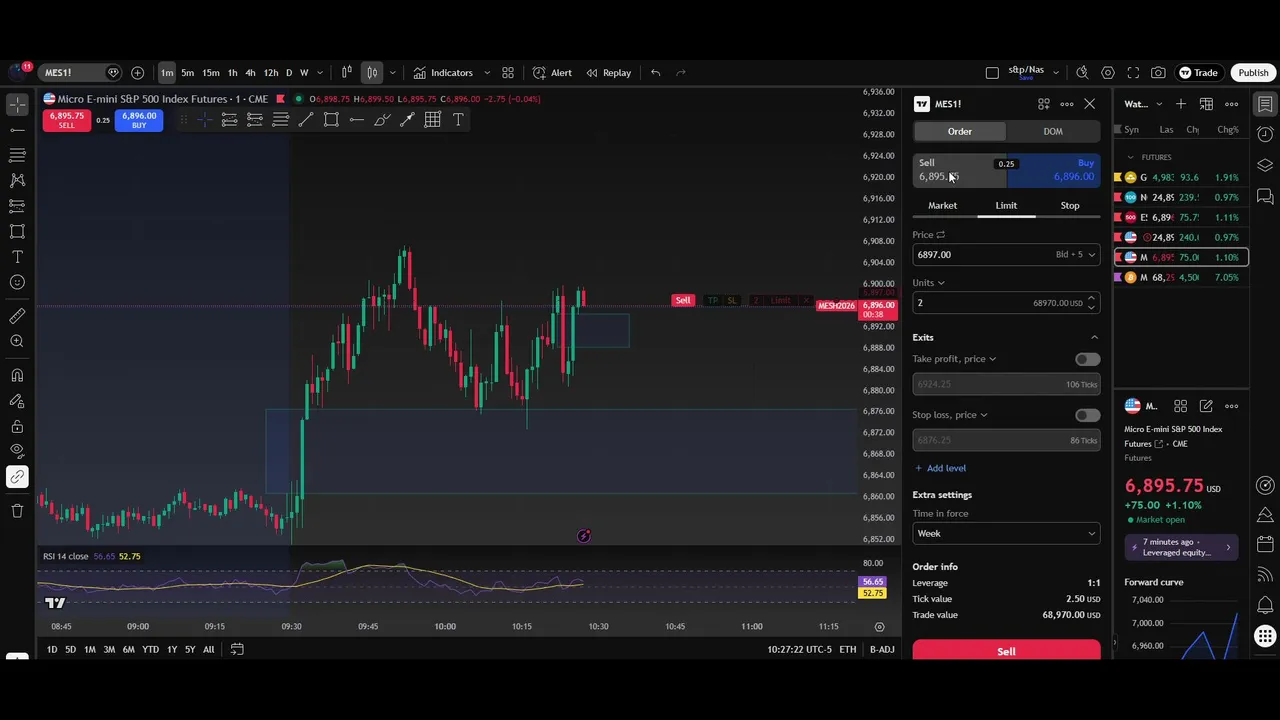
Task: Switch to Order view in panel
Action: pos(960,131)
